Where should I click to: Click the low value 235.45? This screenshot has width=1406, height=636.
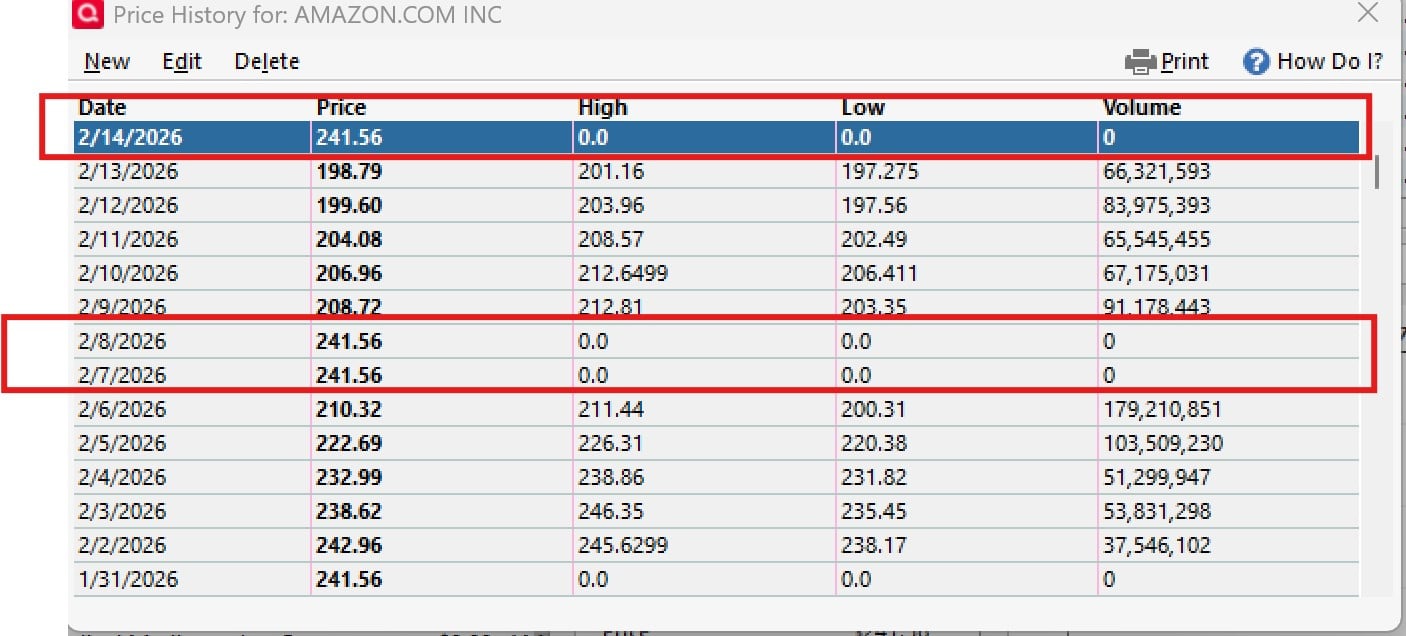pos(873,512)
